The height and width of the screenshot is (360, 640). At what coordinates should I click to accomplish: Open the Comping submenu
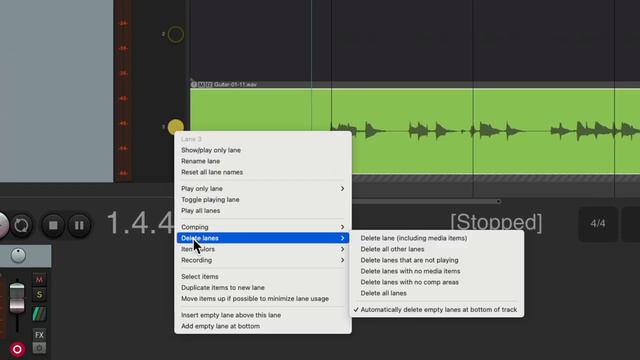262,227
